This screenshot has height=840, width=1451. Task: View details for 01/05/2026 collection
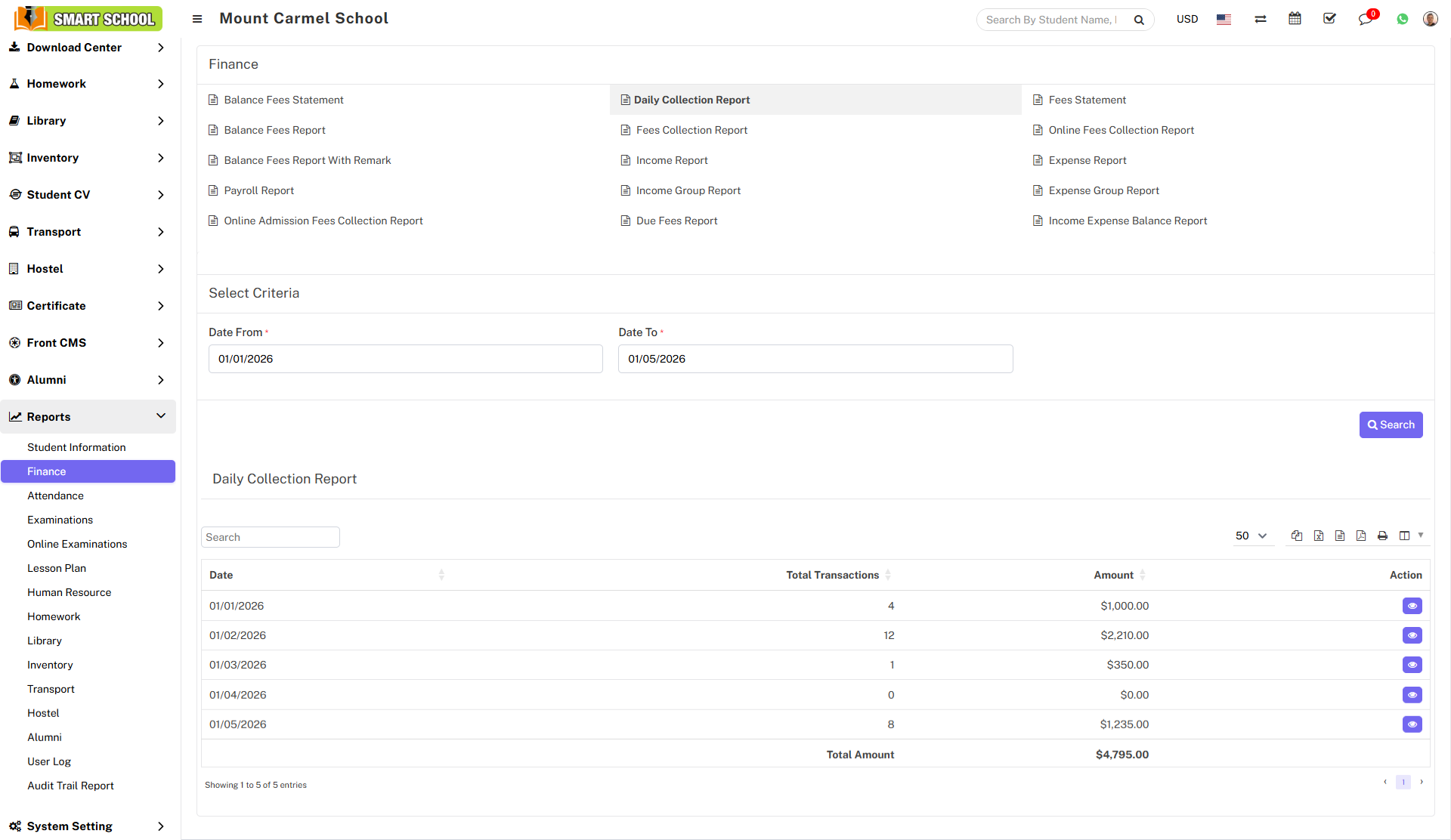(x=1411, y=724)
